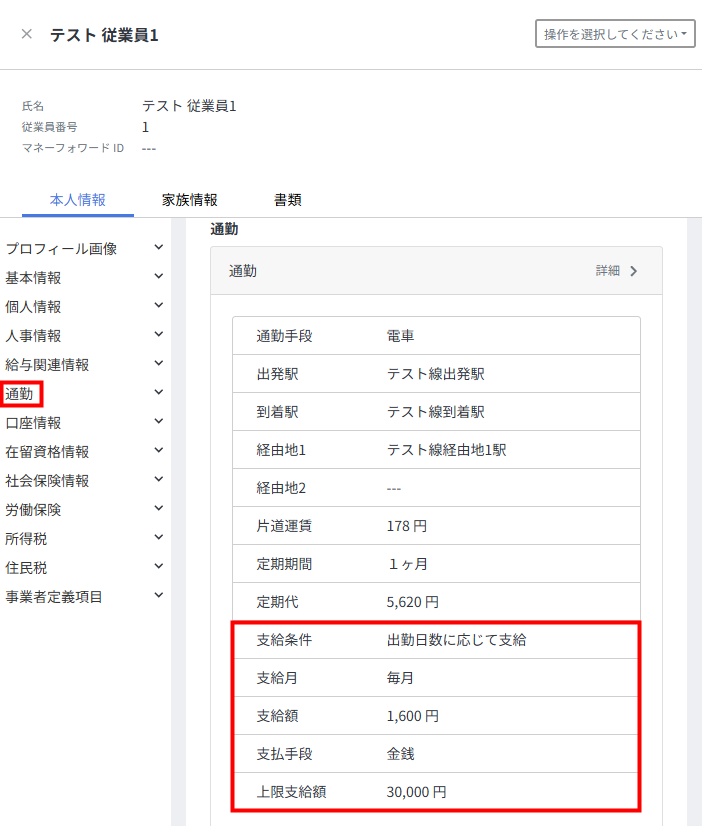This screenshot has height=826, width=702.
Task: Go to 社会保険情報 section
Action: tap(47, 481)
